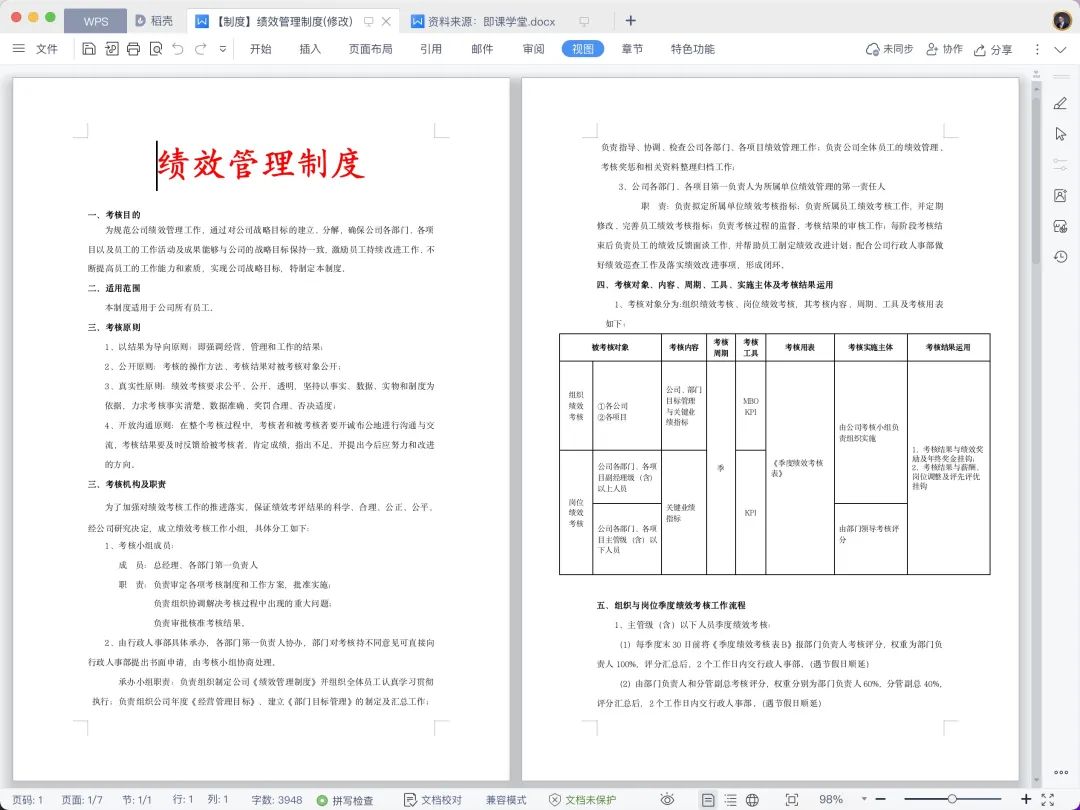The image size is (1080, 810).
Task: Click the user profile avatar
Action: 1061,21
